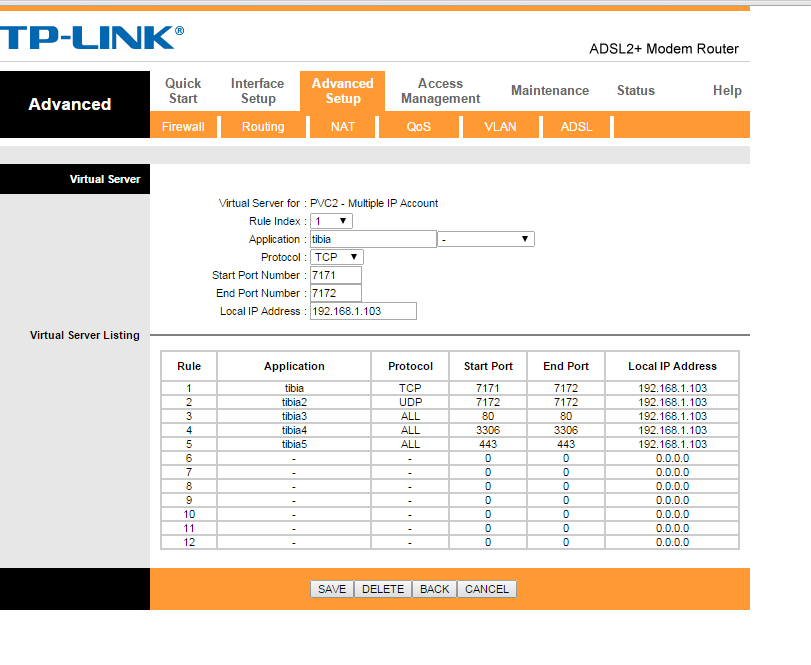811x665 pixels.
Task: Click the End Port Number field
Action: click(336, 293)
